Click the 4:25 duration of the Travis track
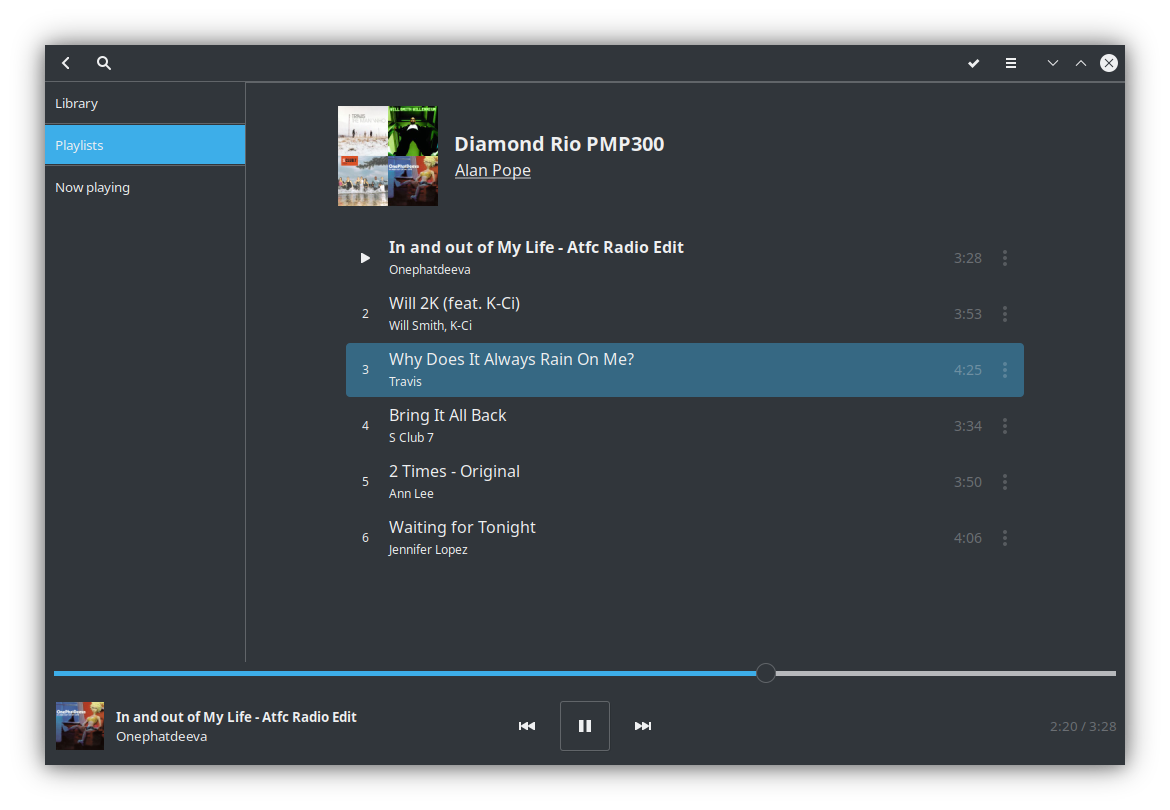 click(968, 370)
